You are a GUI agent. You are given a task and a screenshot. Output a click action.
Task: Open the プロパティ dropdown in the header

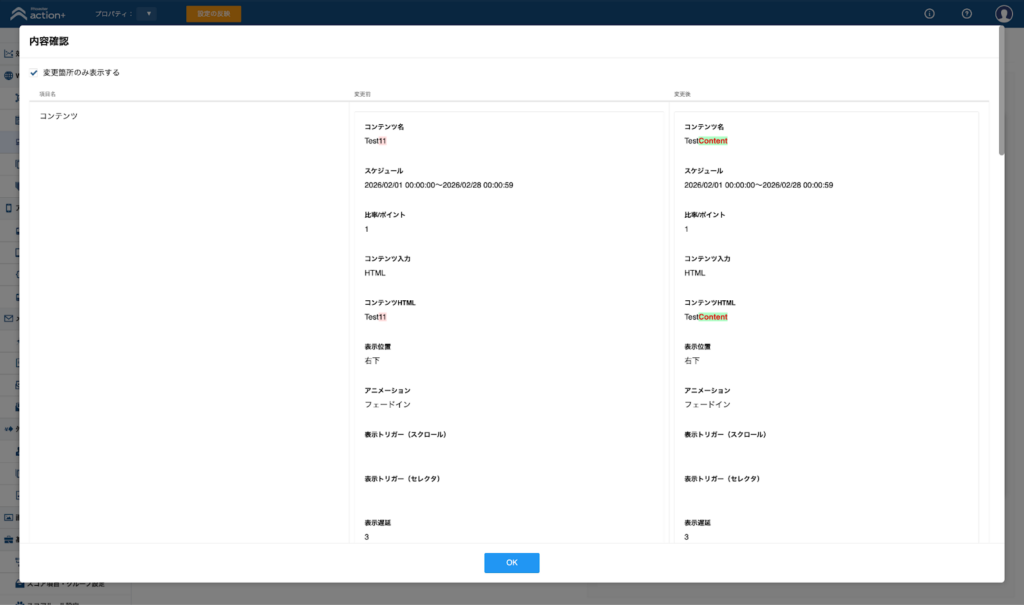[x=147, y=14]
